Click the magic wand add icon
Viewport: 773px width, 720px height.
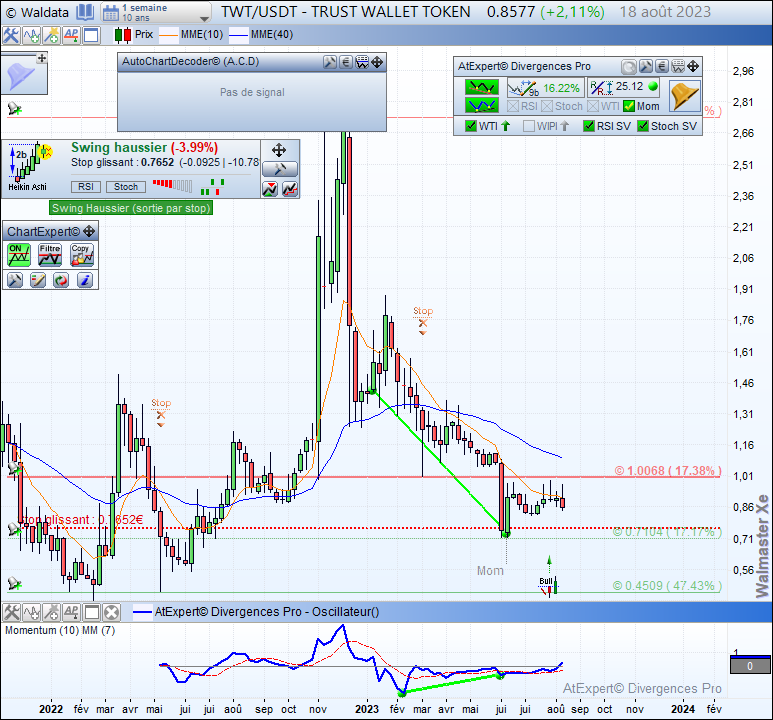(51, 35)
